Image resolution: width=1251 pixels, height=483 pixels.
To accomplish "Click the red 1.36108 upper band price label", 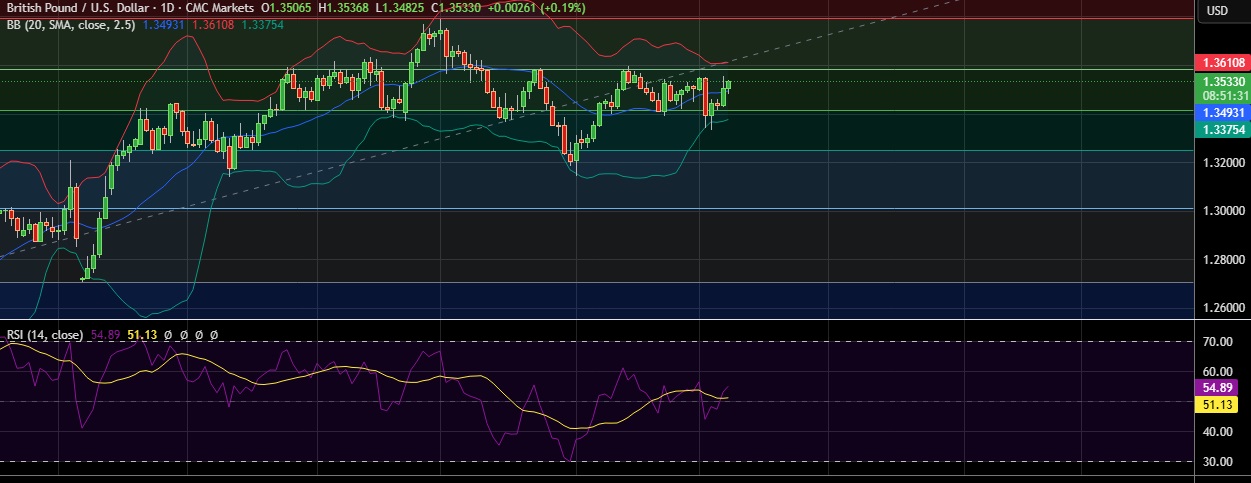I will [x=1223, y=62].
